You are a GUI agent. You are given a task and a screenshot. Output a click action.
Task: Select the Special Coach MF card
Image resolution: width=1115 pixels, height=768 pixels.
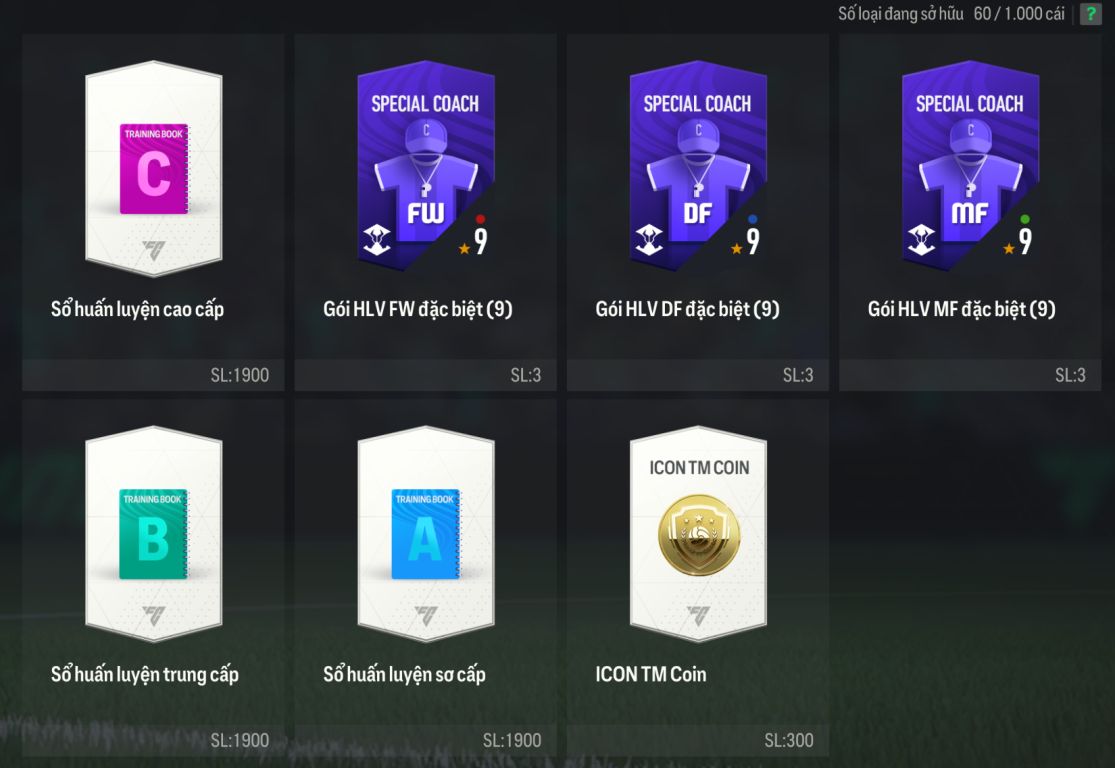click(970, 166)
